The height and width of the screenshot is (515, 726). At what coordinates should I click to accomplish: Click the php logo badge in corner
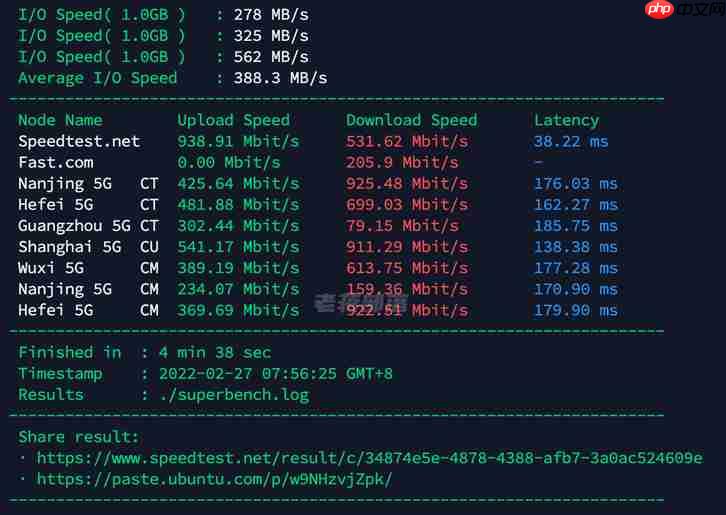[x=659, y=10]
